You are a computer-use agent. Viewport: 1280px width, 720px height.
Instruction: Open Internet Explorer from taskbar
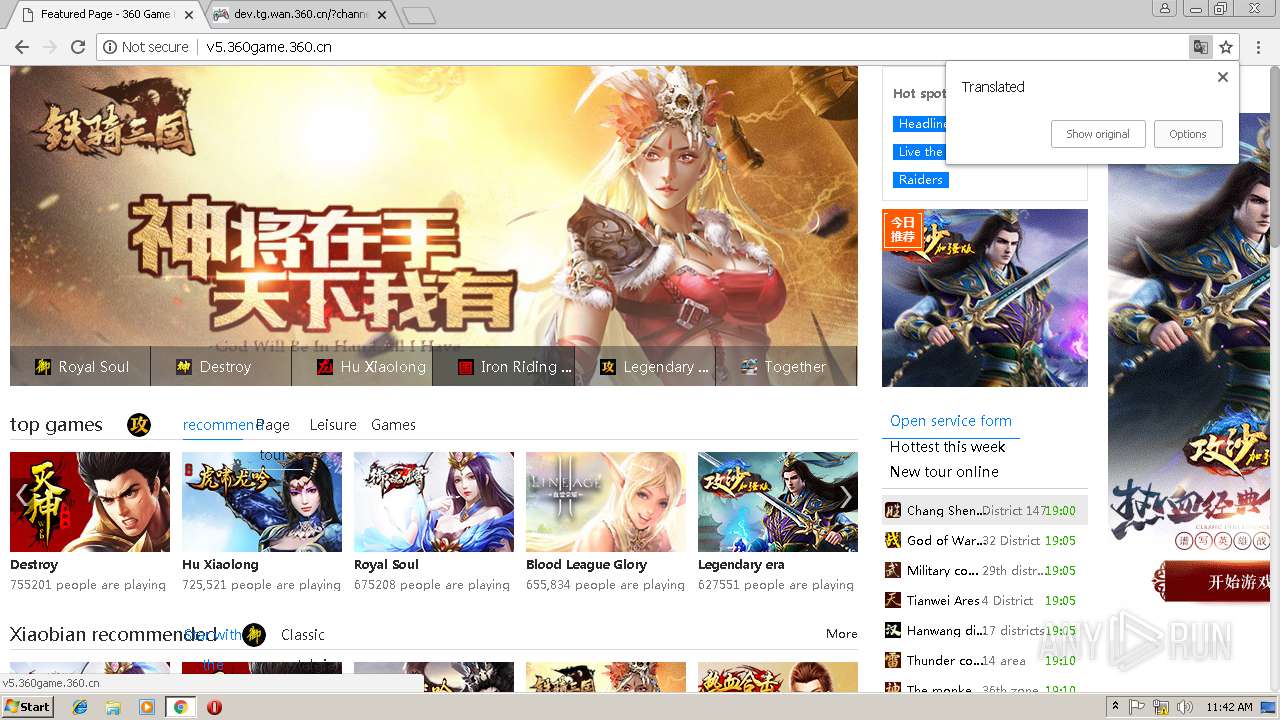pyautogui.click(x=80, y=707)
